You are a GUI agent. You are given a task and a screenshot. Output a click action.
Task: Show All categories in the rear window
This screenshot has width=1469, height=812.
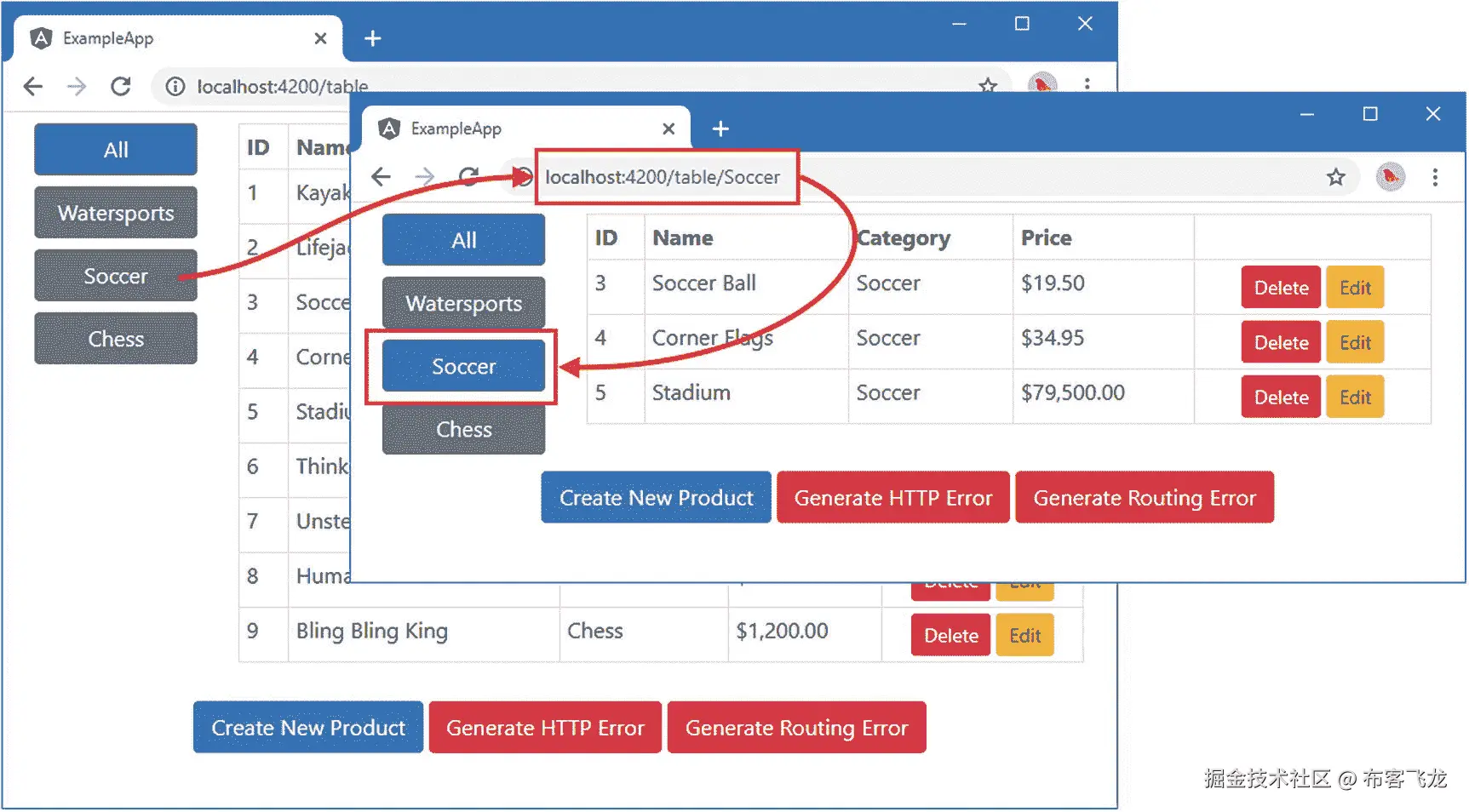tap(116, 150)
